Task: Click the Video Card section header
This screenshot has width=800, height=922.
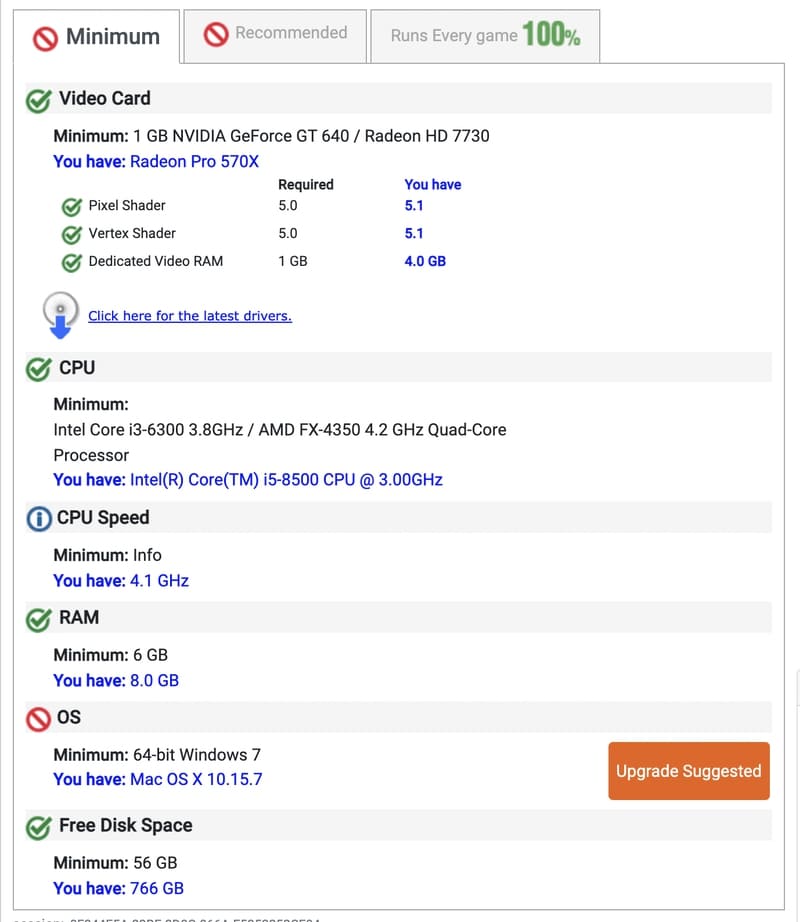Action: tap(104, 98)
